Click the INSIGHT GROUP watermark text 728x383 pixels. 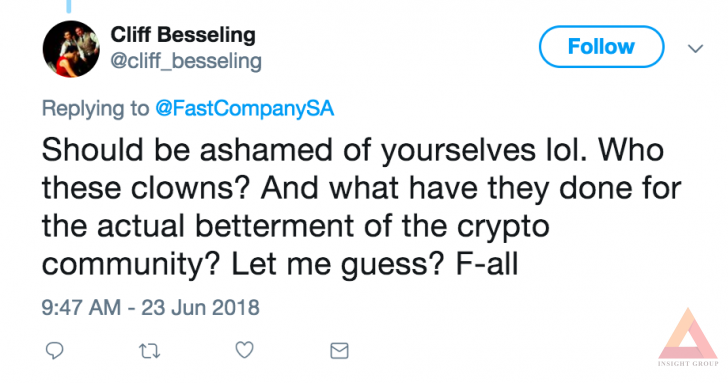click(x=688, y=364)
